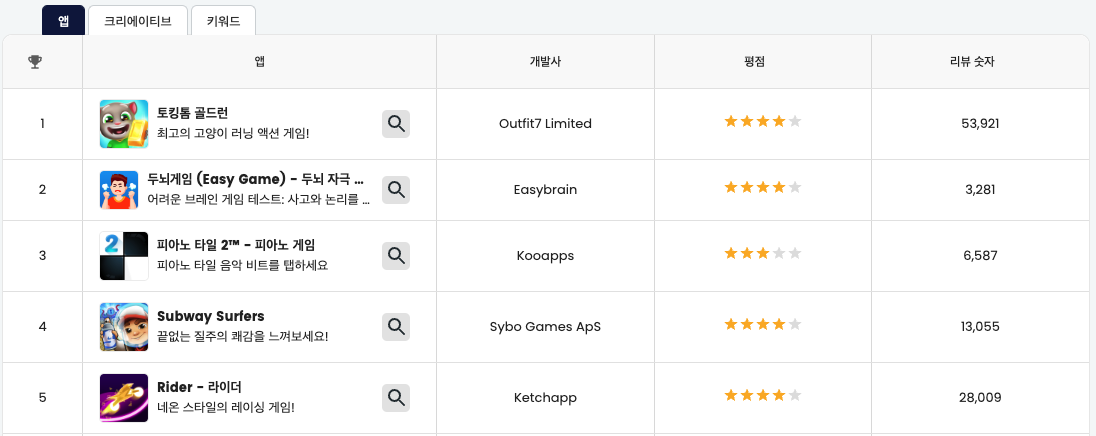The image size is (1096, 436).
Task: Select developer Outfit7 Limited
Action: [x=545, y=124]
